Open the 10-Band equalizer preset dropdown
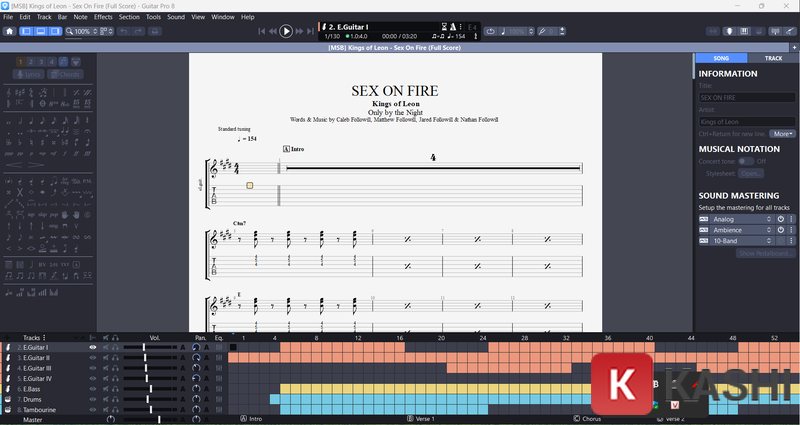This screenshot has width=800, height=425. tap(742, 241)
